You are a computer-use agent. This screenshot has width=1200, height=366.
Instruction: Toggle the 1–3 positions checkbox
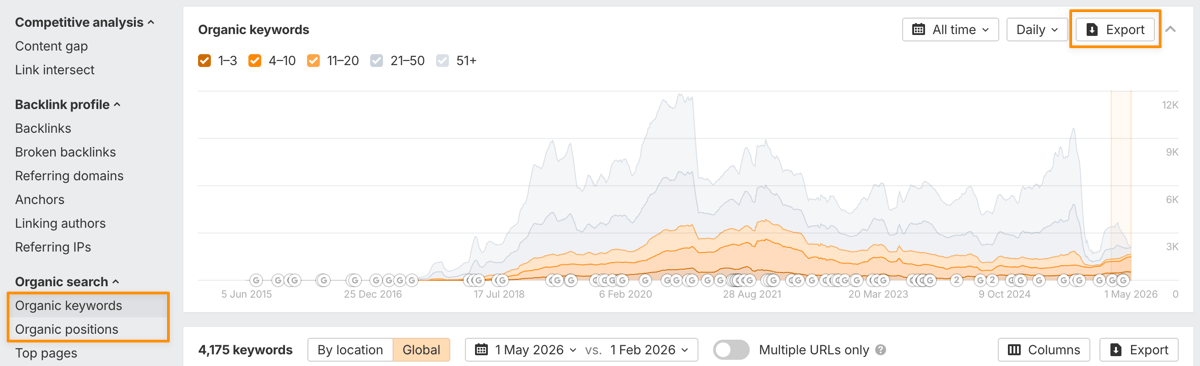205,61
